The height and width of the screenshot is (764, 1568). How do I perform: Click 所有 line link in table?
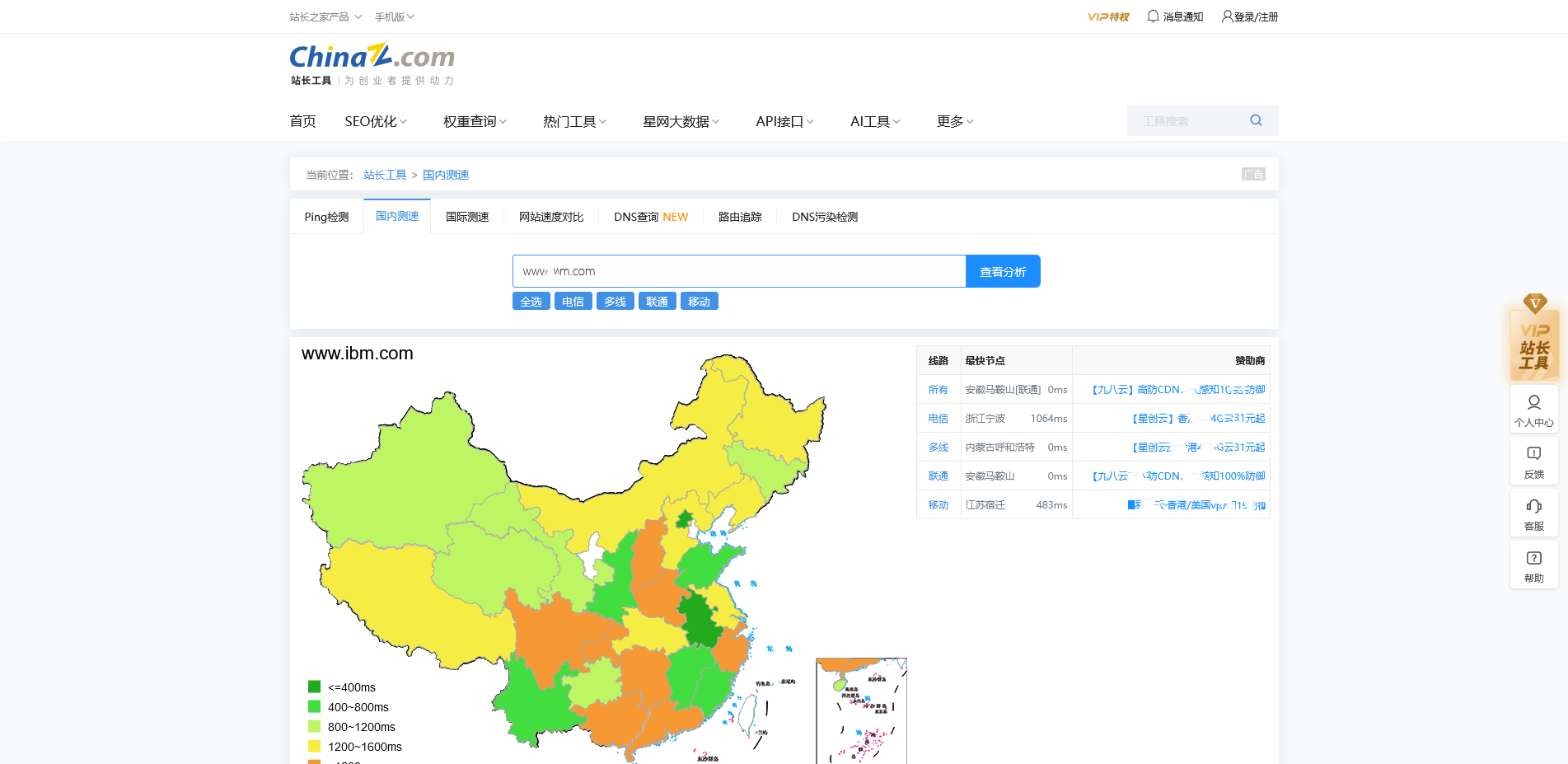938,390
